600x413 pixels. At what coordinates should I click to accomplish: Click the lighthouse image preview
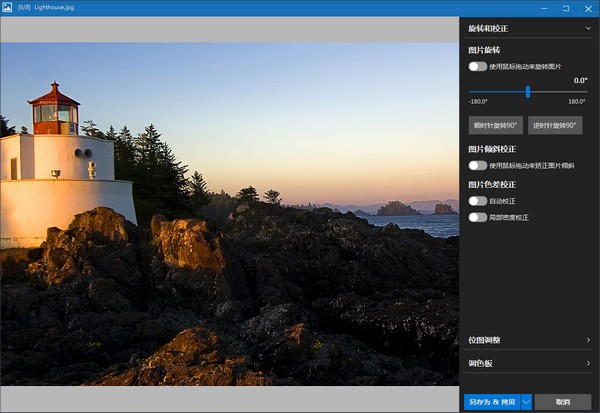point(229,213)
